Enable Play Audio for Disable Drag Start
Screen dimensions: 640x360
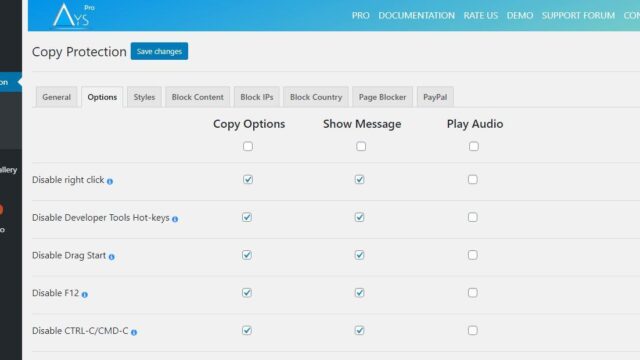click(x=473, y=255)
